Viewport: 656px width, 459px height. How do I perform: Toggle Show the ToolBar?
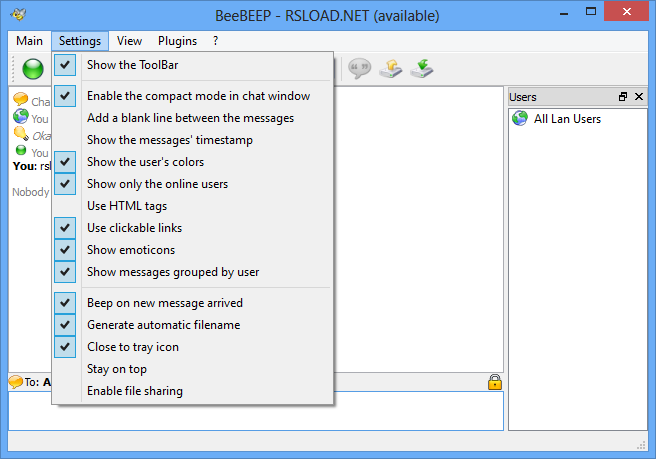pyautogui.click(x=192, y=65)
